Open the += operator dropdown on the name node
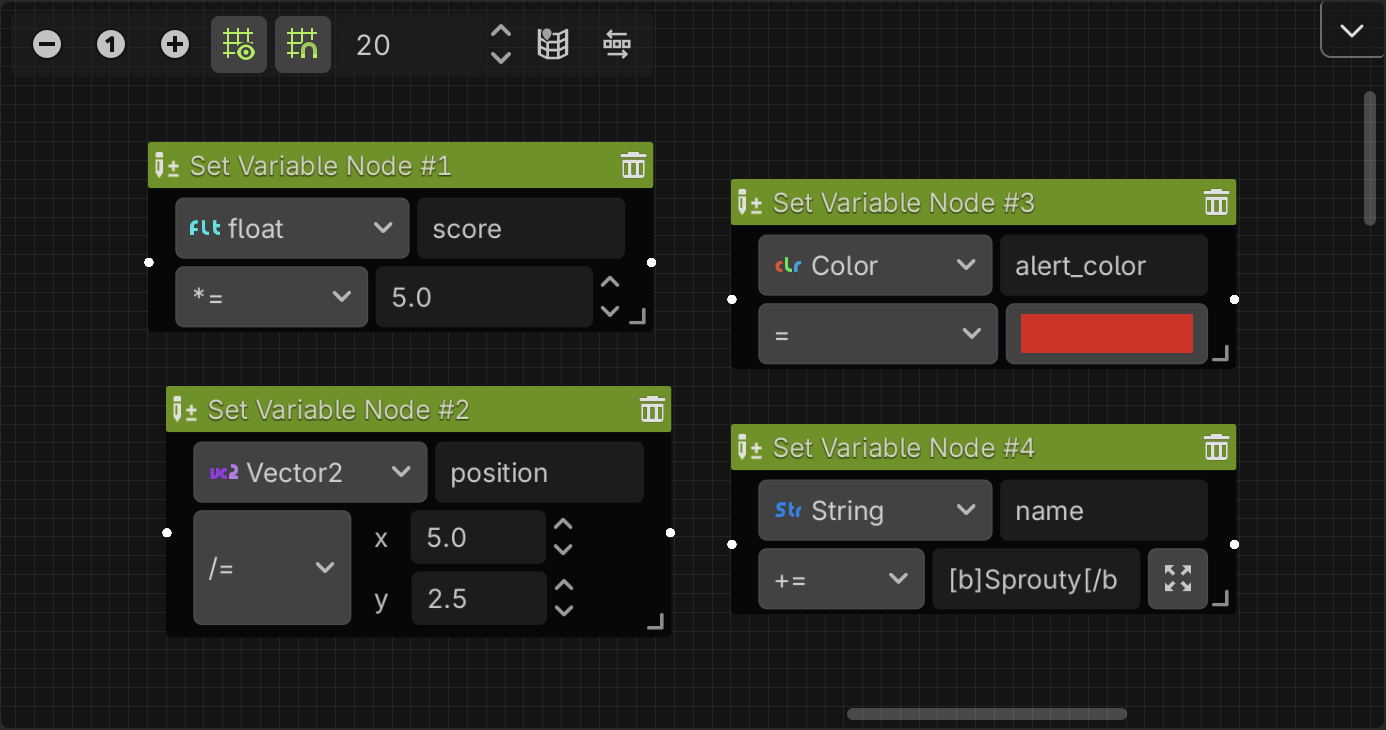The height and width of the screenshot is (730, 1386). [841, 578]
